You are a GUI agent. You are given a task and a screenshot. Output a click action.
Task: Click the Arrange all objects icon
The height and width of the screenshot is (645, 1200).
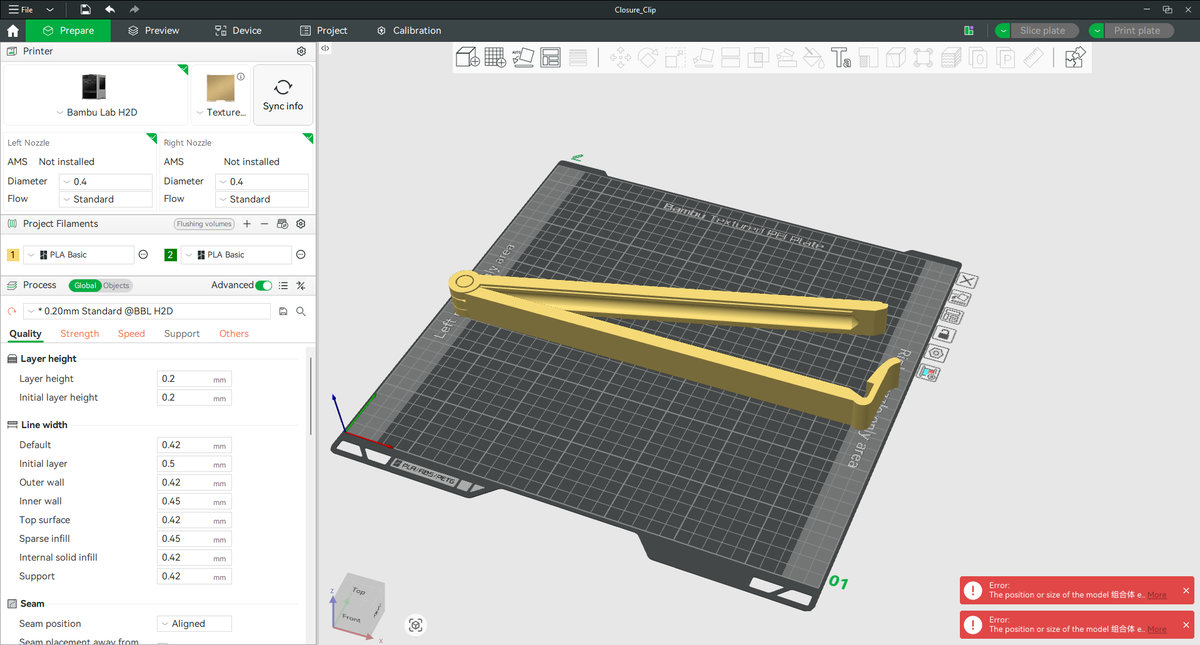[550, 58]
